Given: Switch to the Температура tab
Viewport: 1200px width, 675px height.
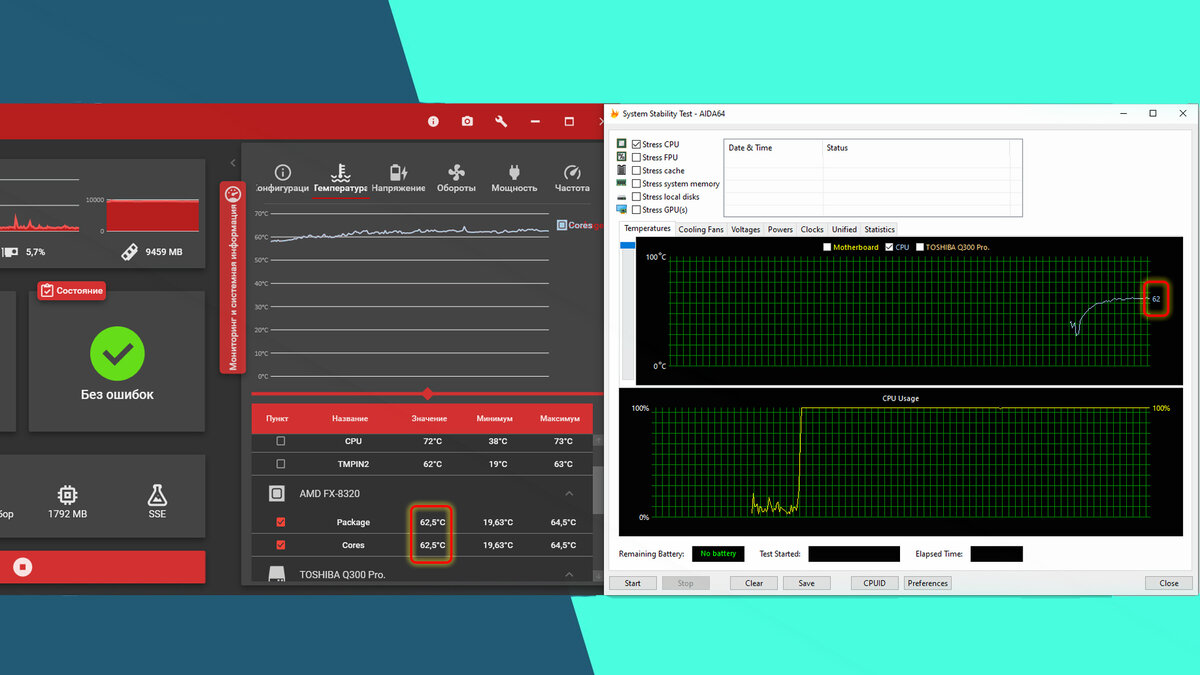Looking at the screenshot, I should [x=340, y=179].
